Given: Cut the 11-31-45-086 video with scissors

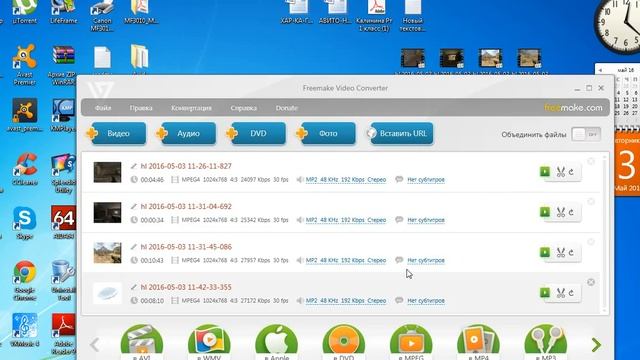Looking at the screenshot, I should 560,253.
